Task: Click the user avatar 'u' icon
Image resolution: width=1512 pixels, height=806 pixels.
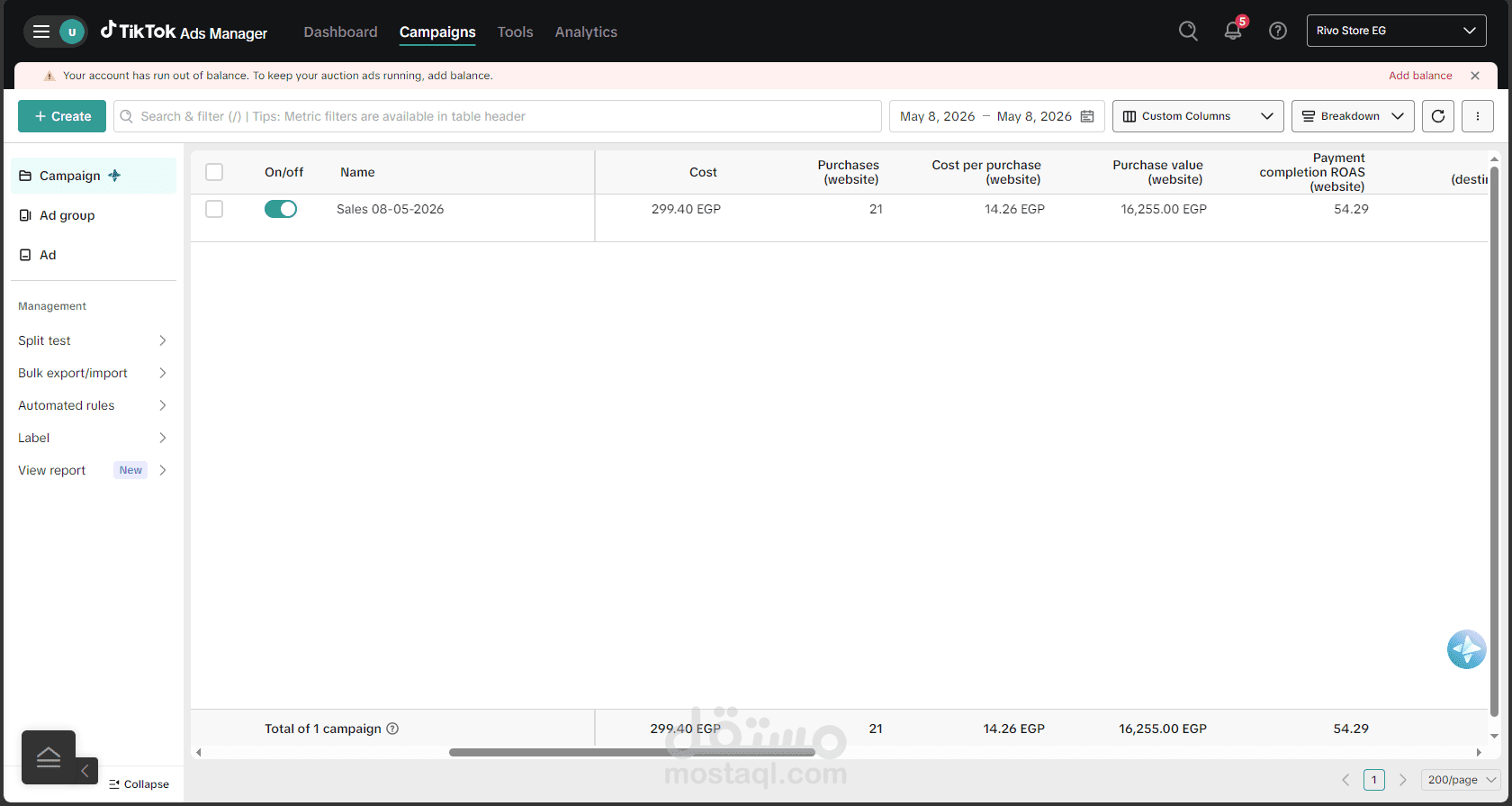Action: coord(72,32)
